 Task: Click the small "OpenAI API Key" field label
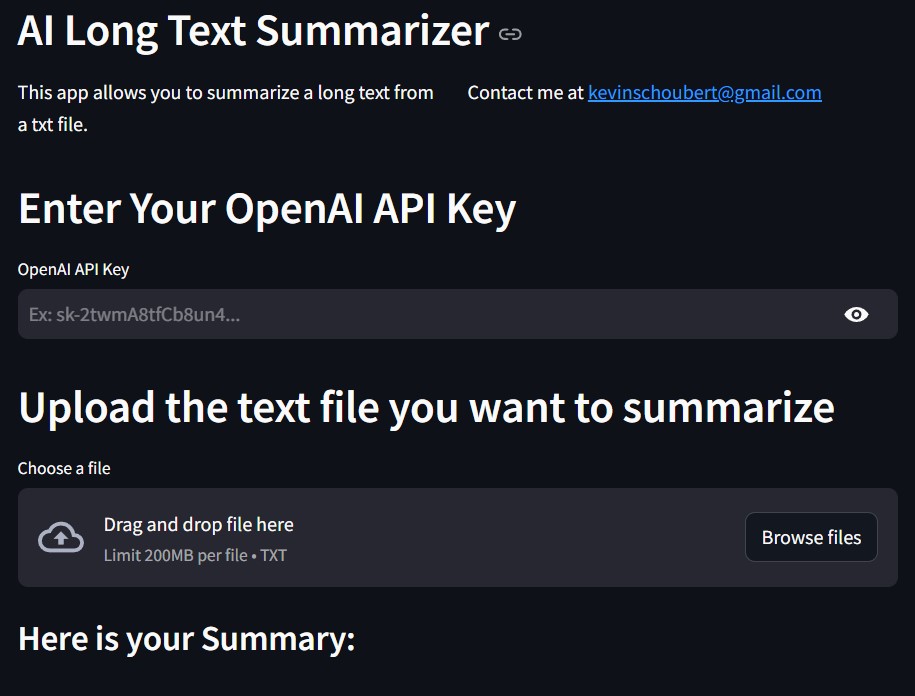tap(73, 269)
